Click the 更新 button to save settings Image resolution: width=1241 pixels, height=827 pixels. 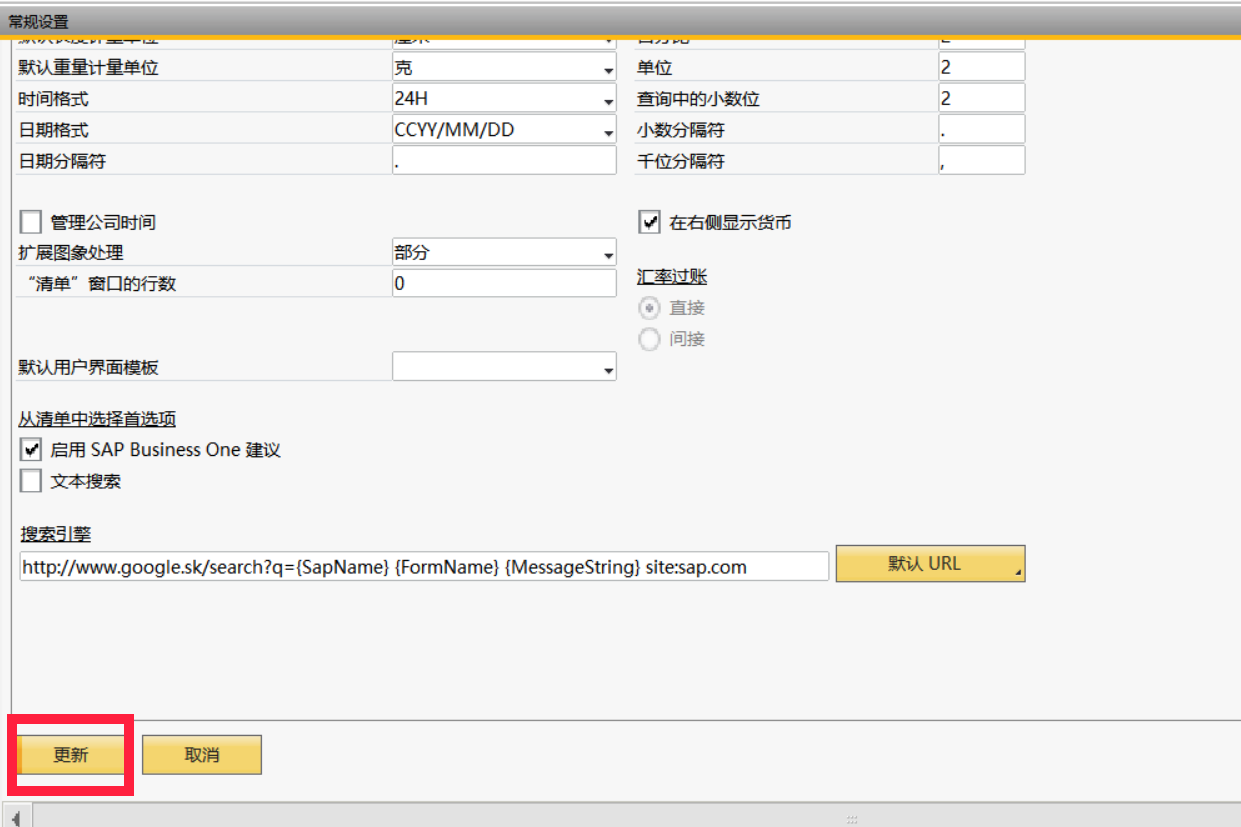(70, 755)
